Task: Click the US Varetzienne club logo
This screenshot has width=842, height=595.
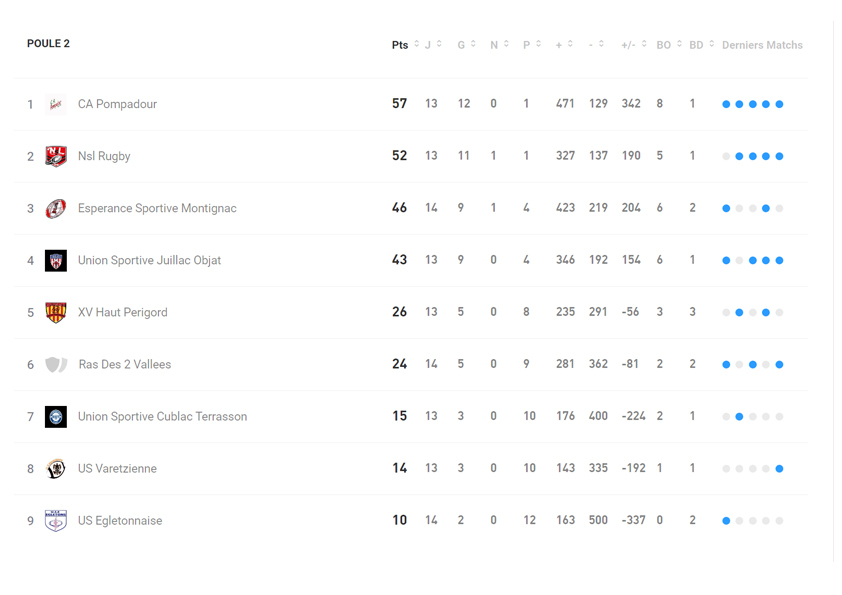Action: pos(56,468)
